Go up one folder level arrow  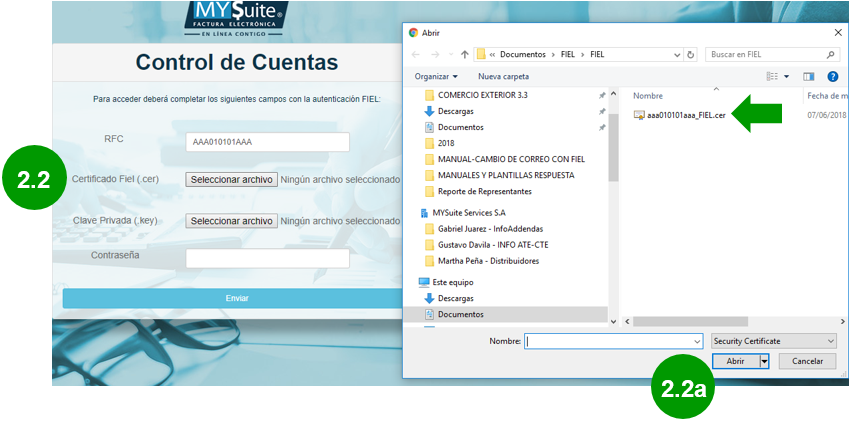click(x=465, y=55)
